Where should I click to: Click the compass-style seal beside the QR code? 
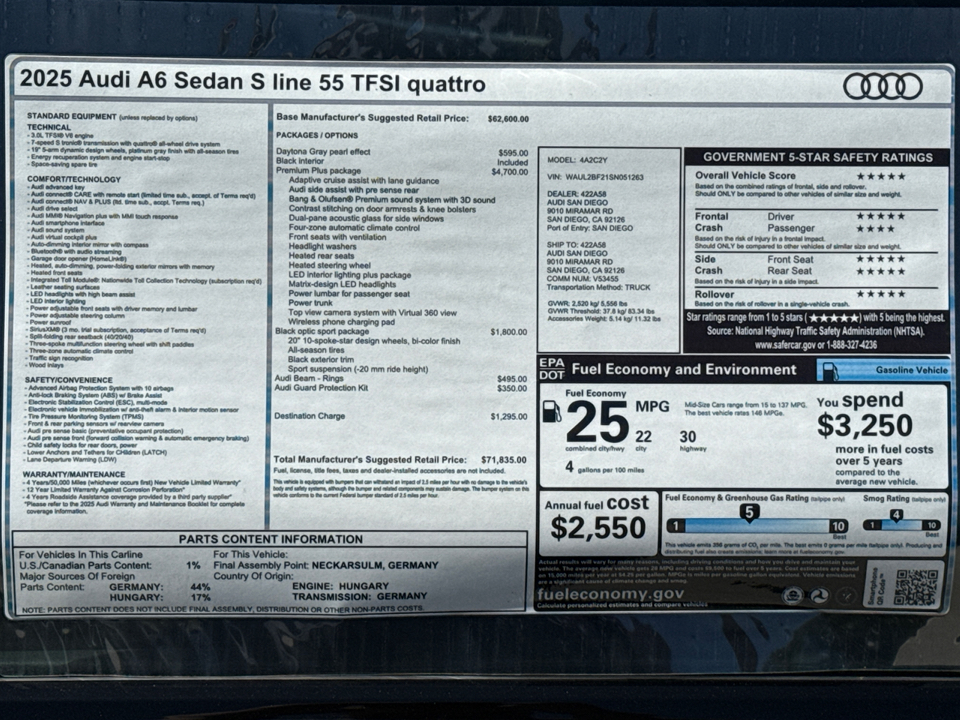845,594
